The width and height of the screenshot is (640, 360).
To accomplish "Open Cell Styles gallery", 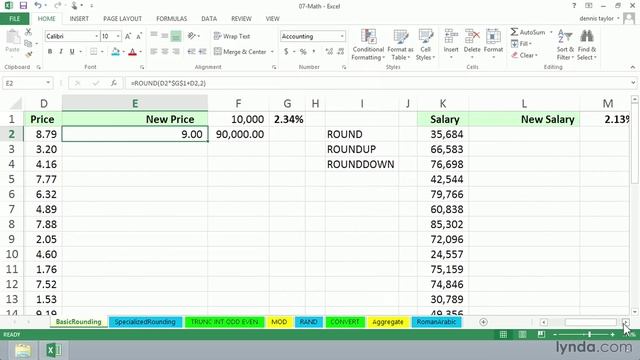I will point(425,45).
